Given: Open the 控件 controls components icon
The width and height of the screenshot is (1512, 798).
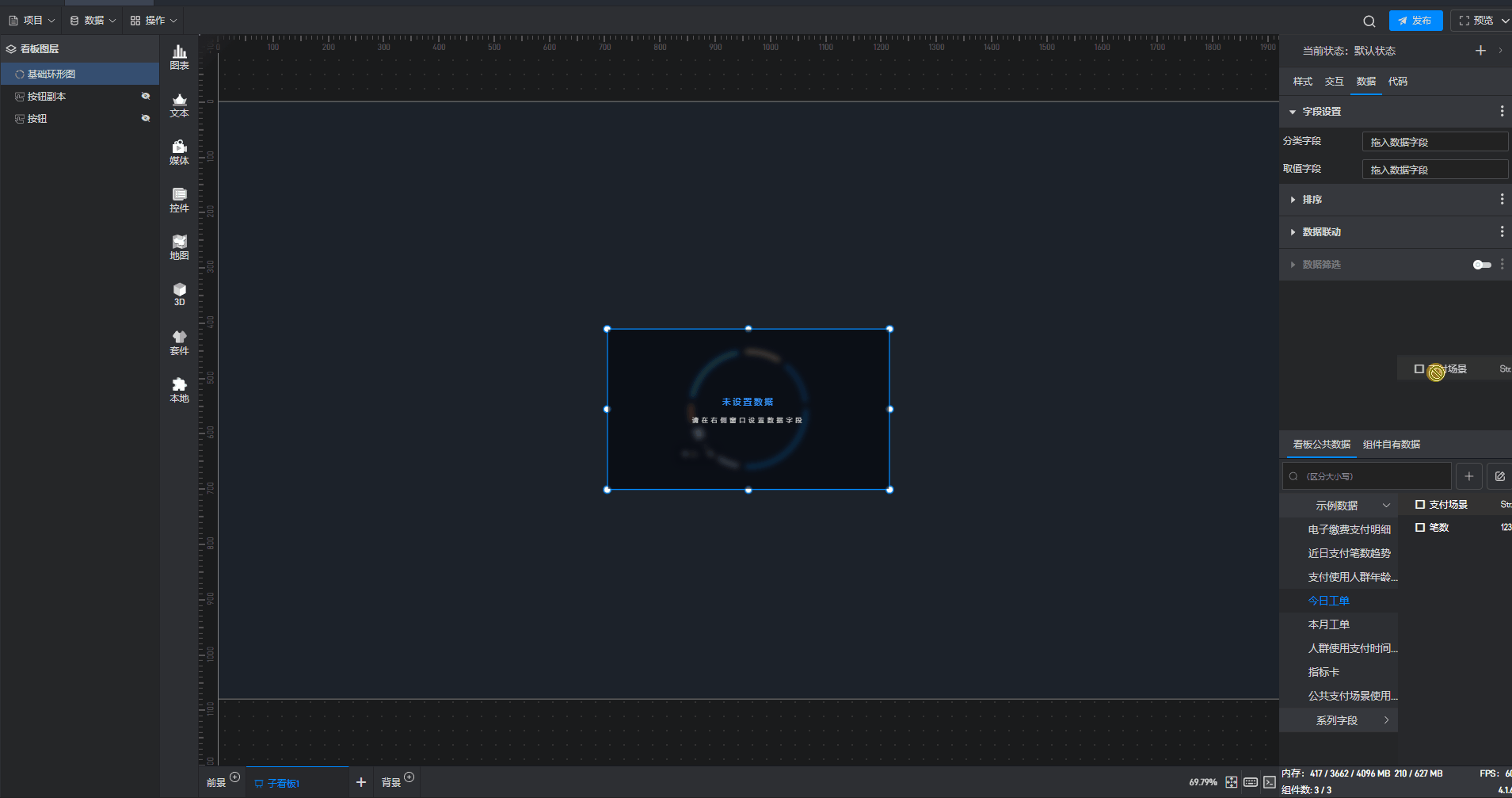Looking at the screenshot, I should (179, 200).
